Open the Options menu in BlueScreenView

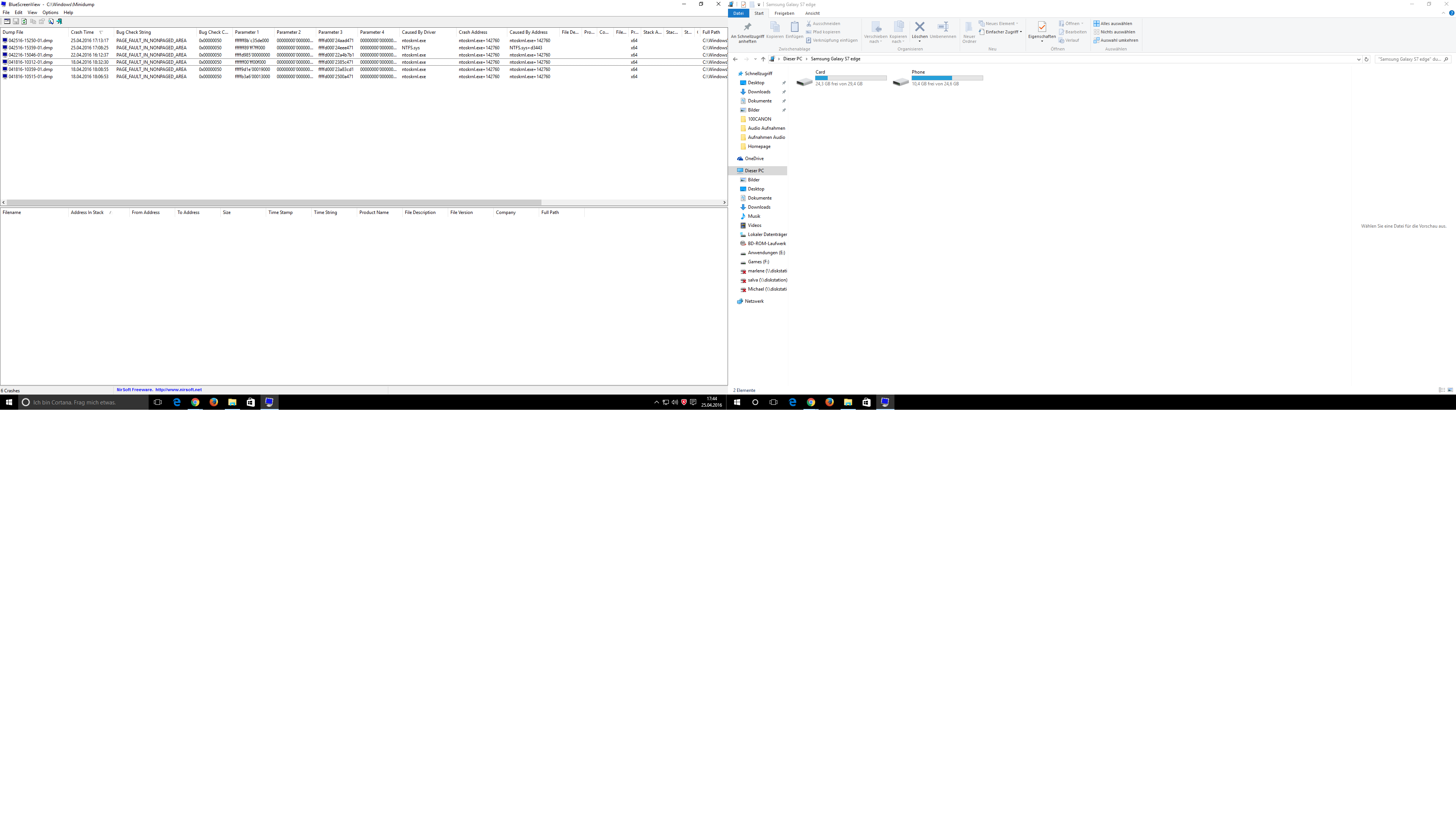tap(50, 13)
